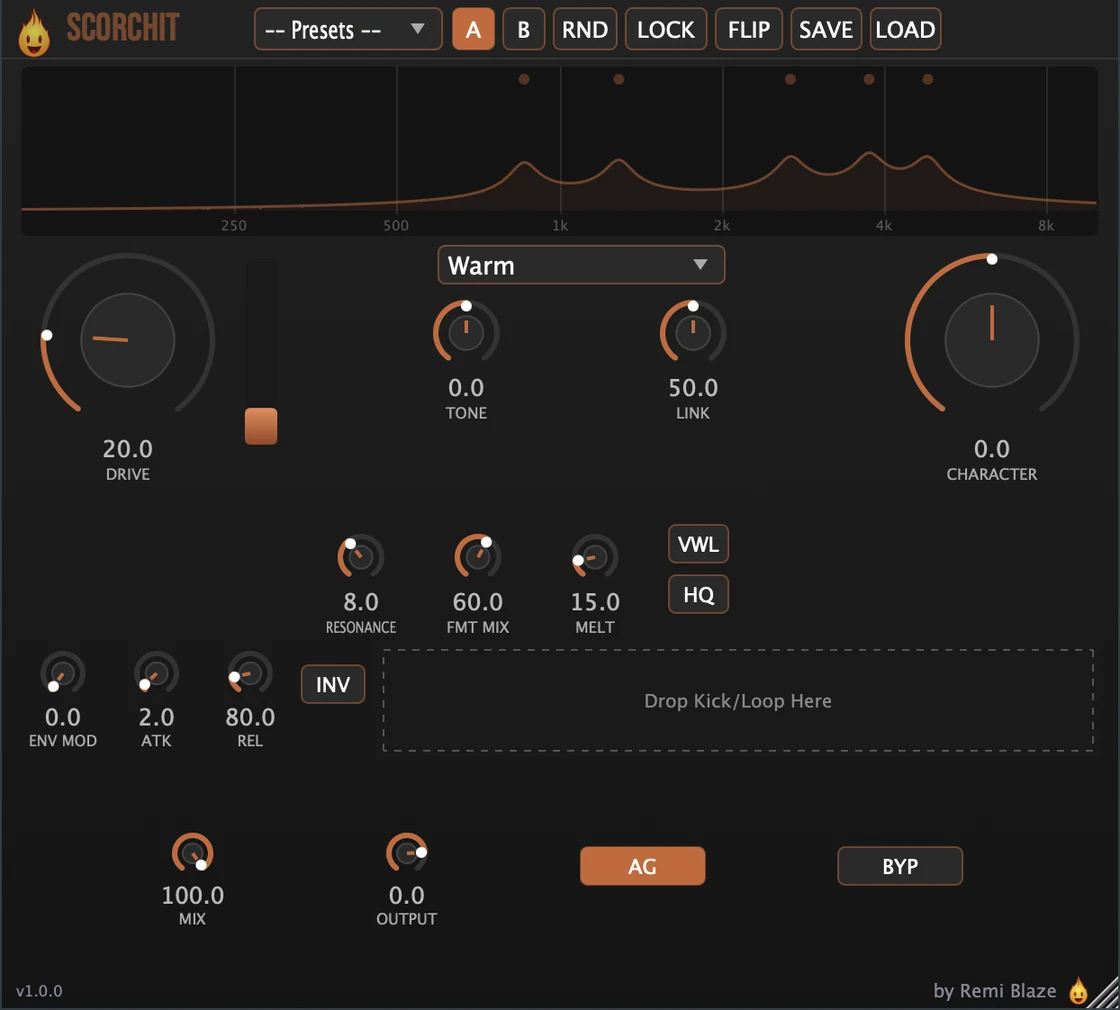Click the FLIP button
The image size is (1120, 1010).
[749, 29]
